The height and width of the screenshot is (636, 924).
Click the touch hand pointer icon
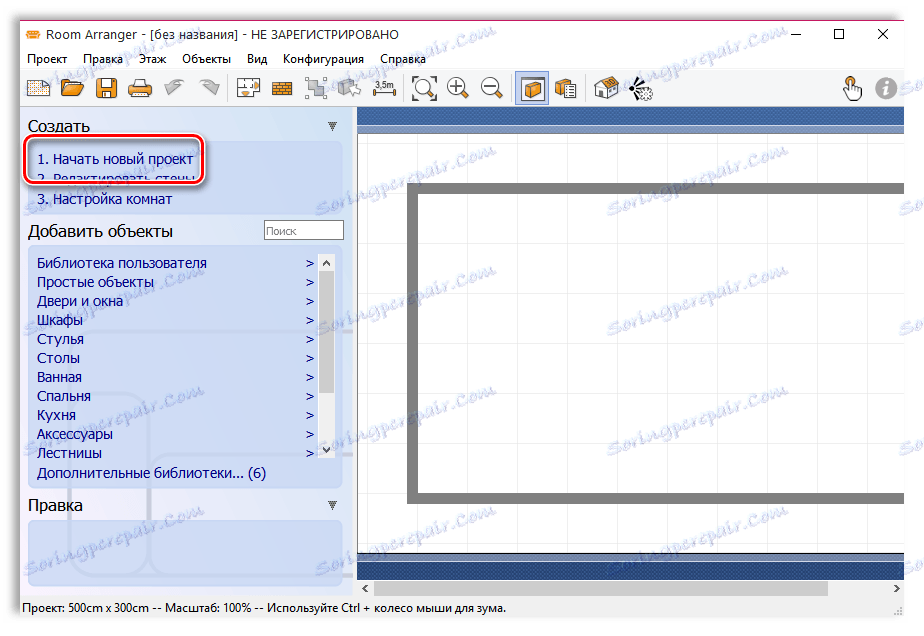(851, 89)
